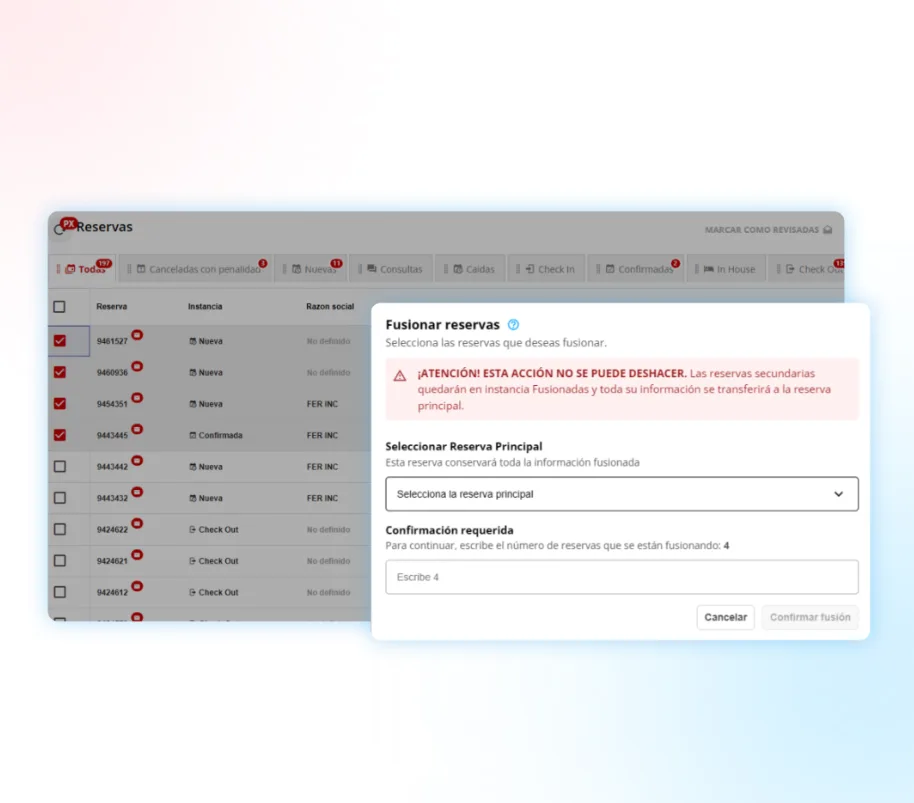Uncheck the checkbox for reserva 9443445

pos(59,435)
